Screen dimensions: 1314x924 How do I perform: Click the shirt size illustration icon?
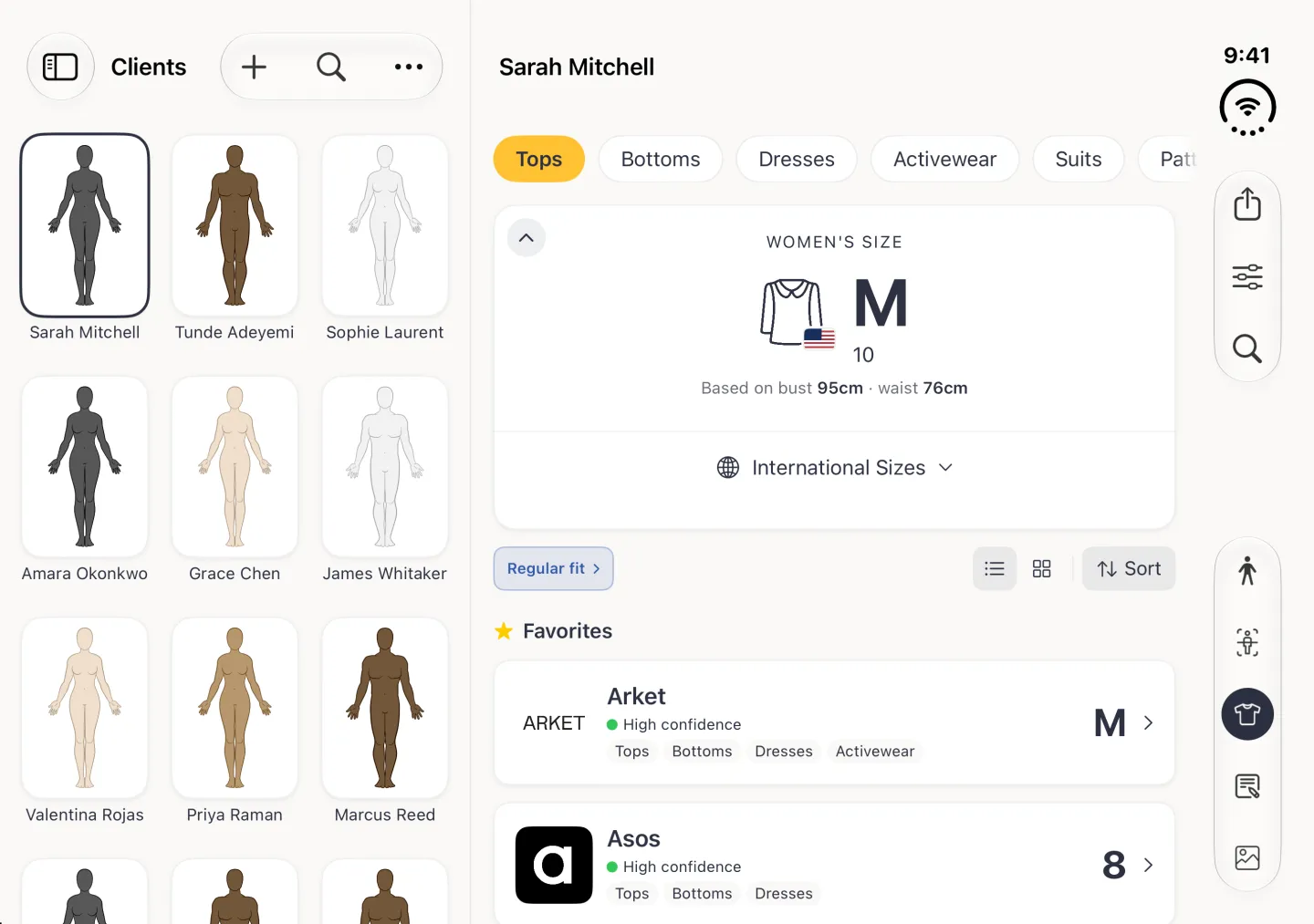coord(798,313)
